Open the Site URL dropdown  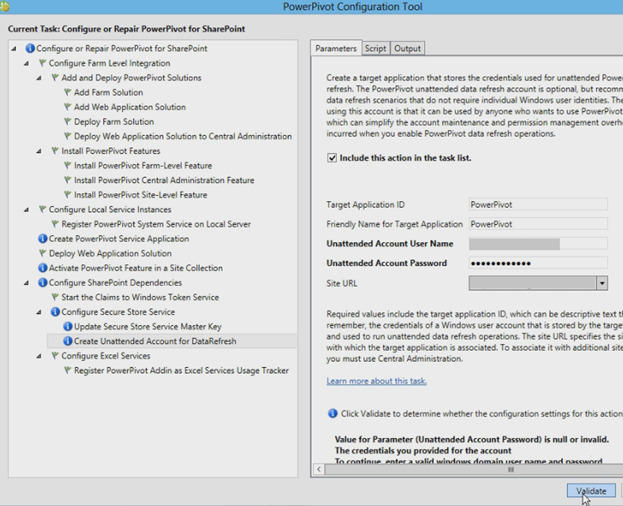pos(602,283)
